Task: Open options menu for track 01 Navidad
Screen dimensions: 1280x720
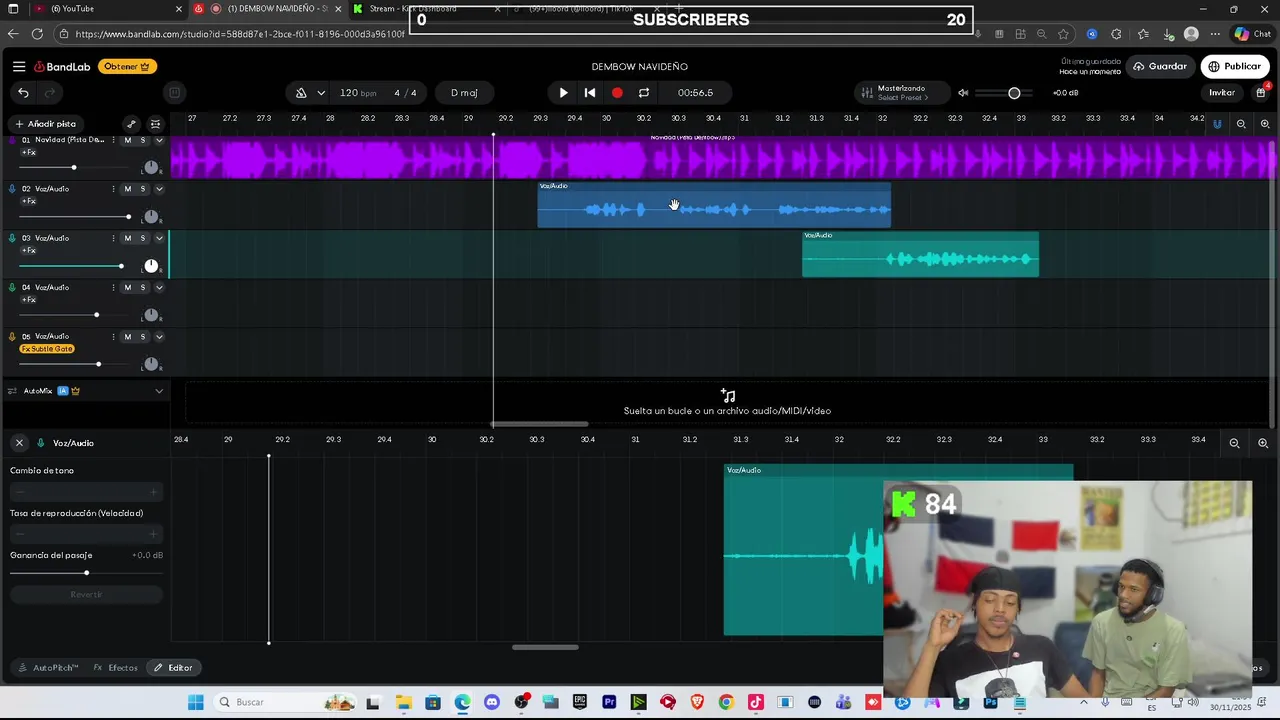Action: point(113,140)
